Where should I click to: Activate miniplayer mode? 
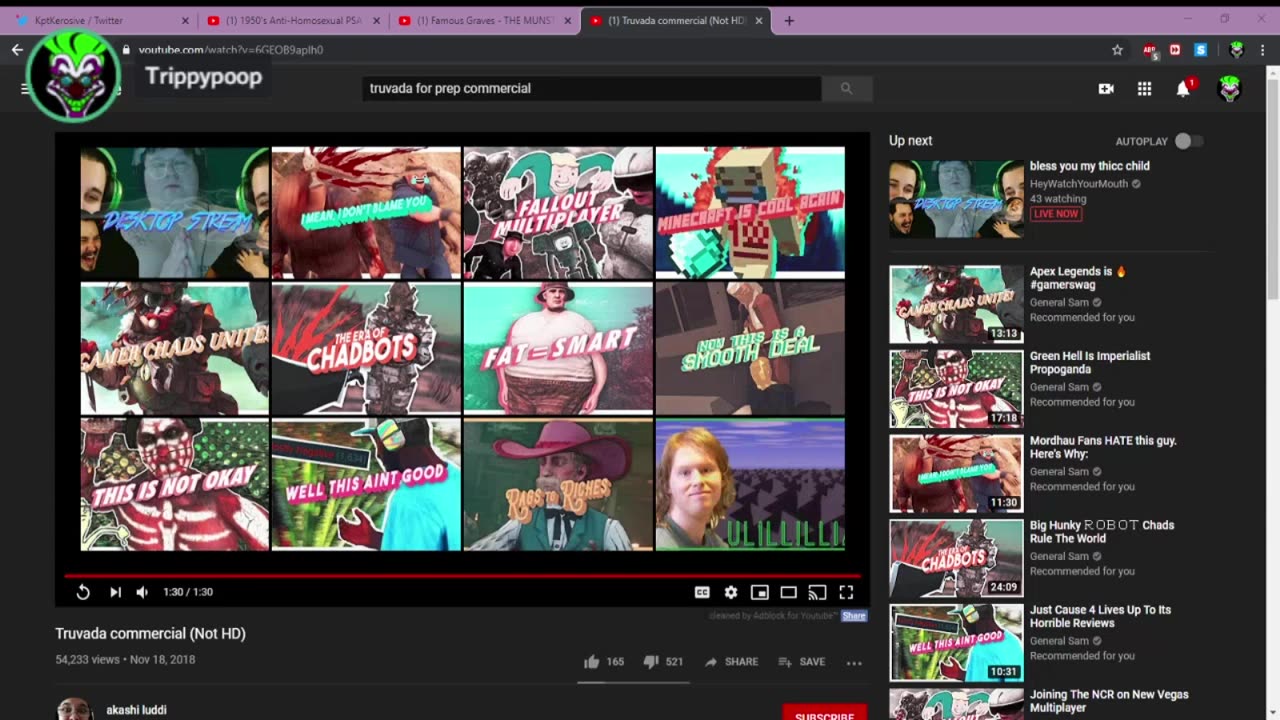click(x=760, y=592)
